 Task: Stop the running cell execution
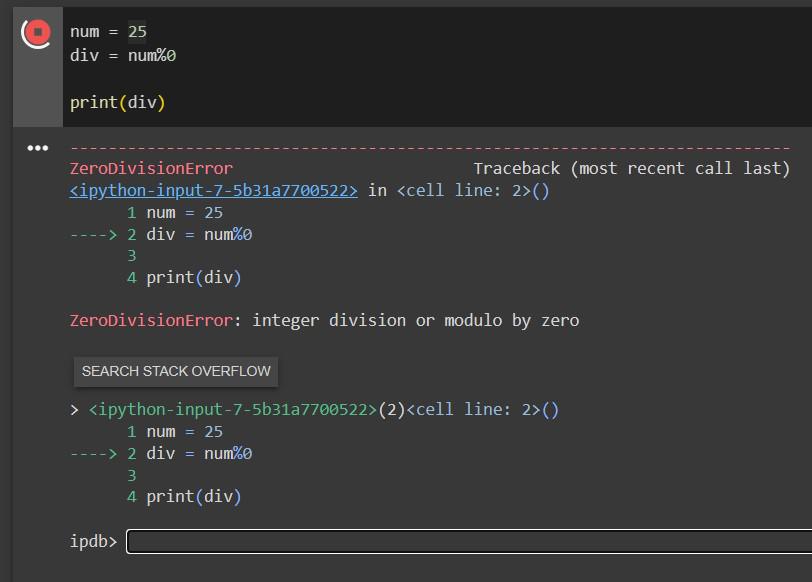[x=37, y=33]
